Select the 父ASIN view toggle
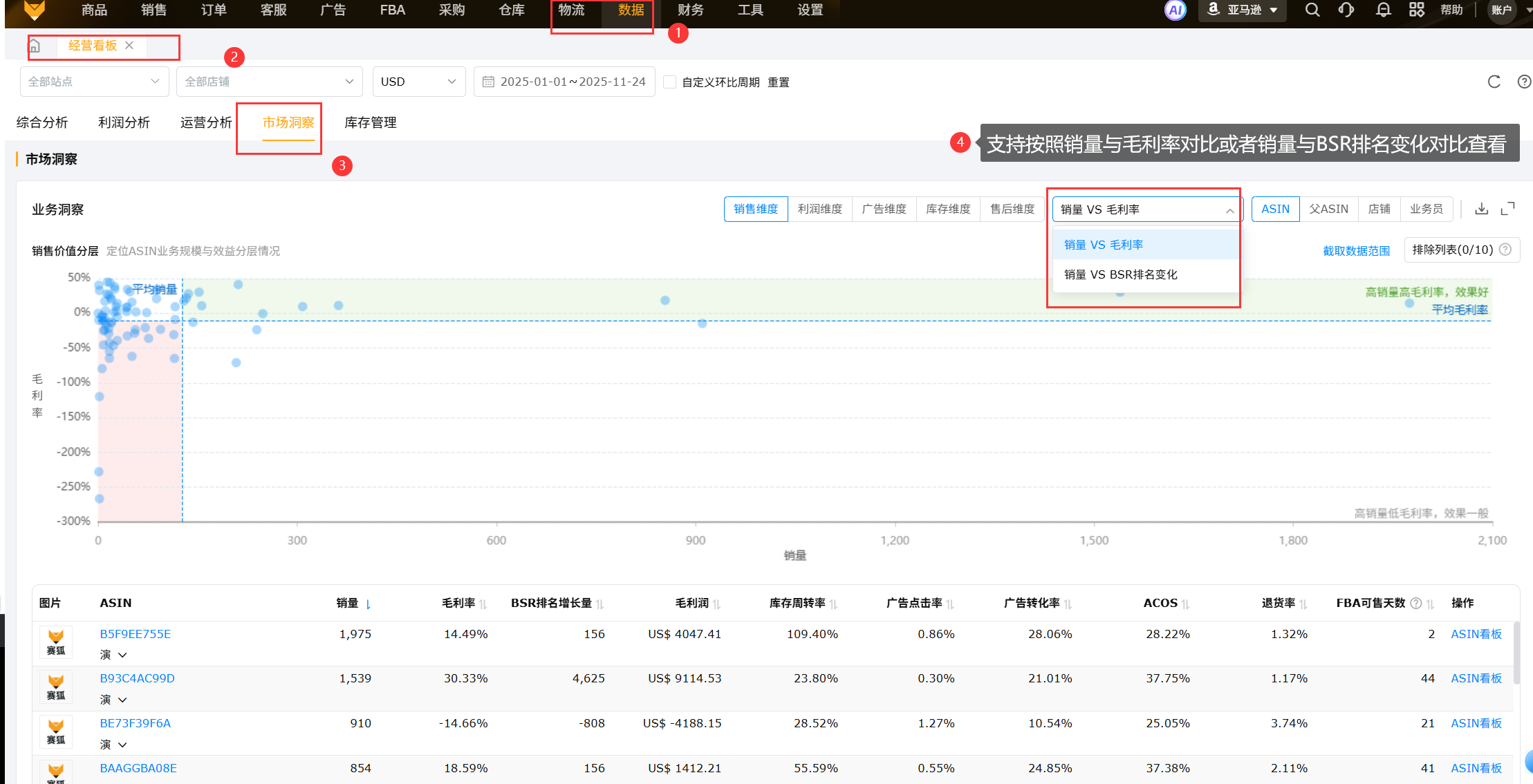The image size is (1533, 784). (x=1328, y=209)
